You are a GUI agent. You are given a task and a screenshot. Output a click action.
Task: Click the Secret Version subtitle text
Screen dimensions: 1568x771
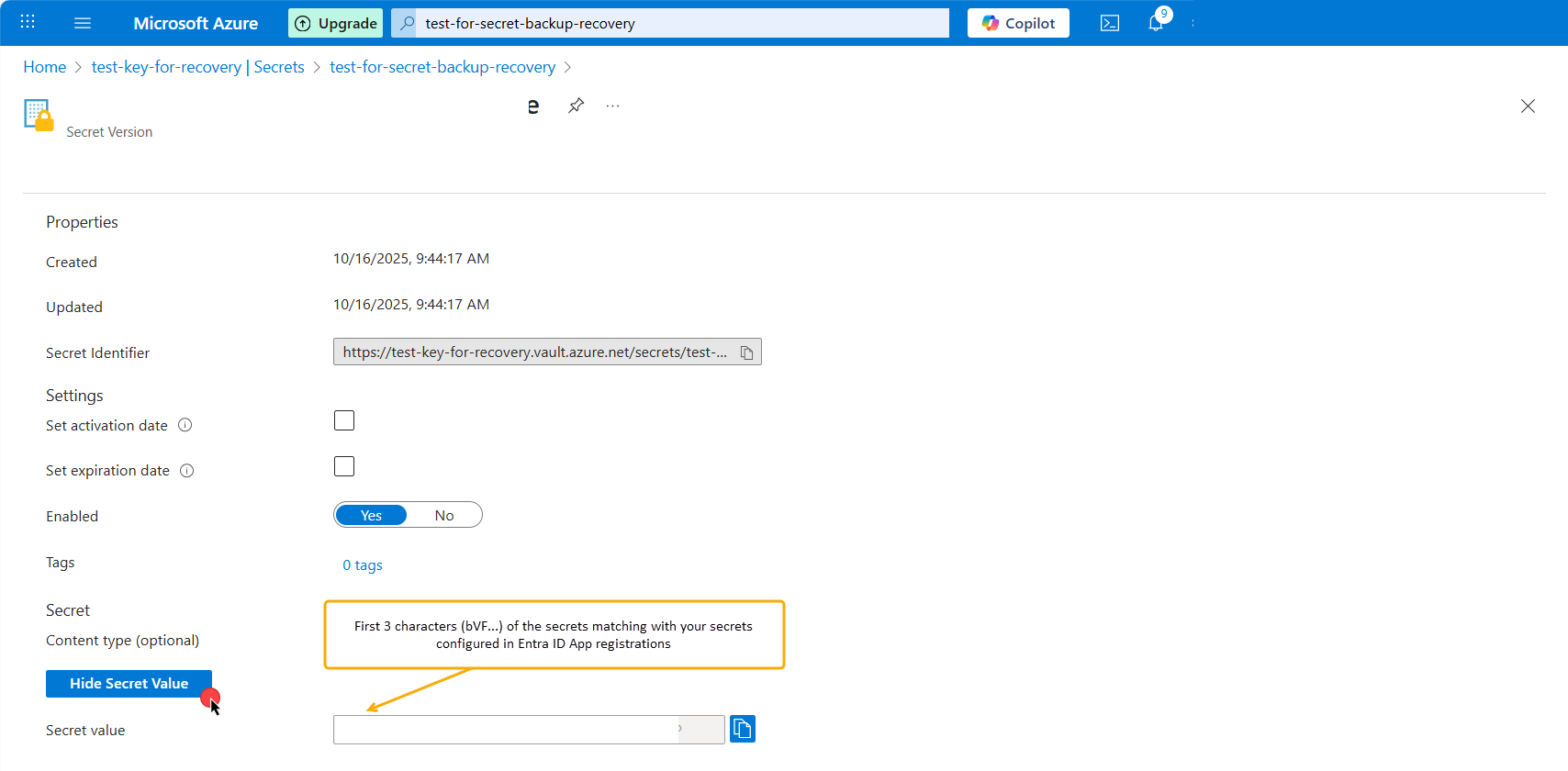[109, 132]
